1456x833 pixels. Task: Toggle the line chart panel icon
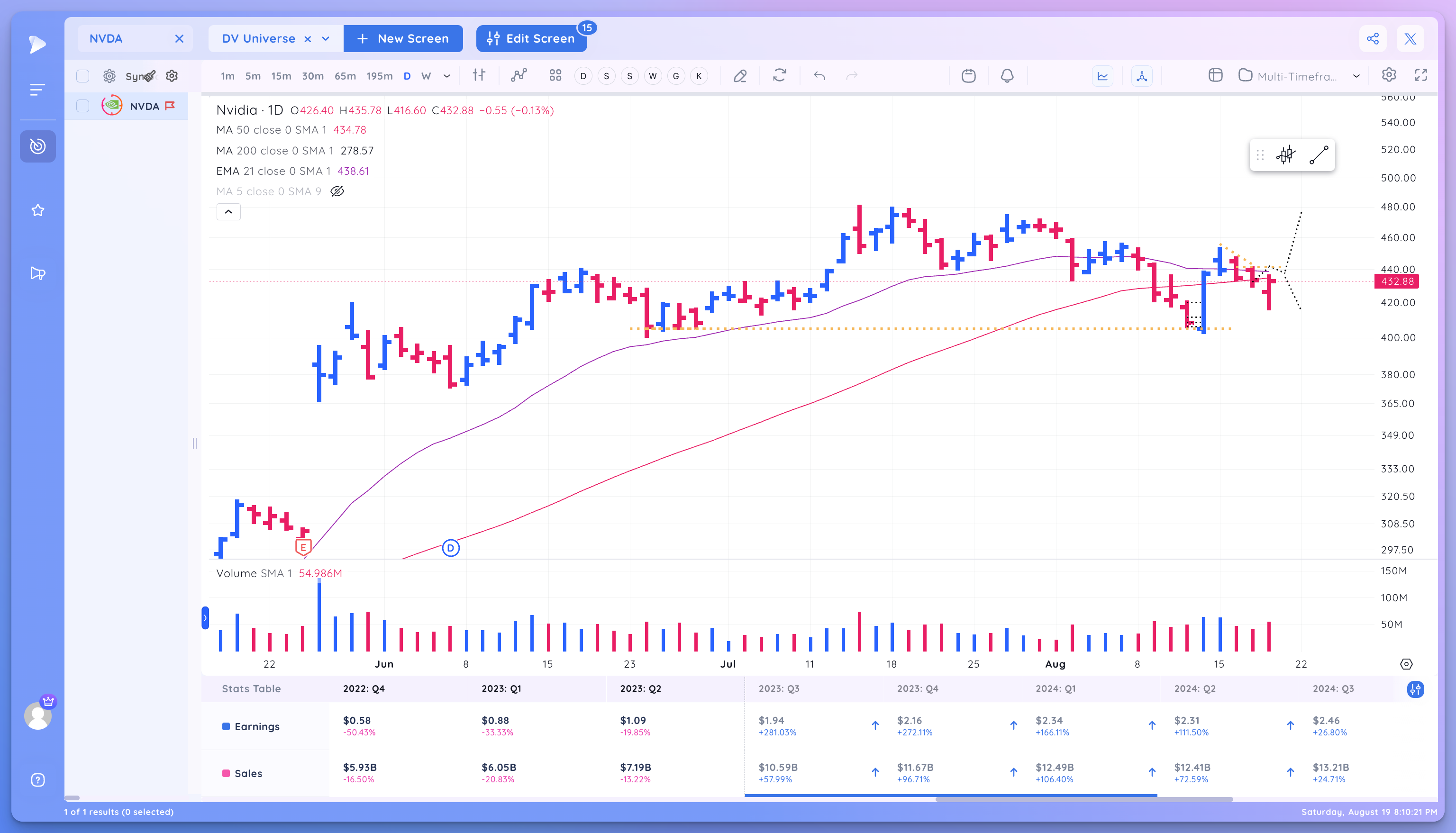[1102, 76]
